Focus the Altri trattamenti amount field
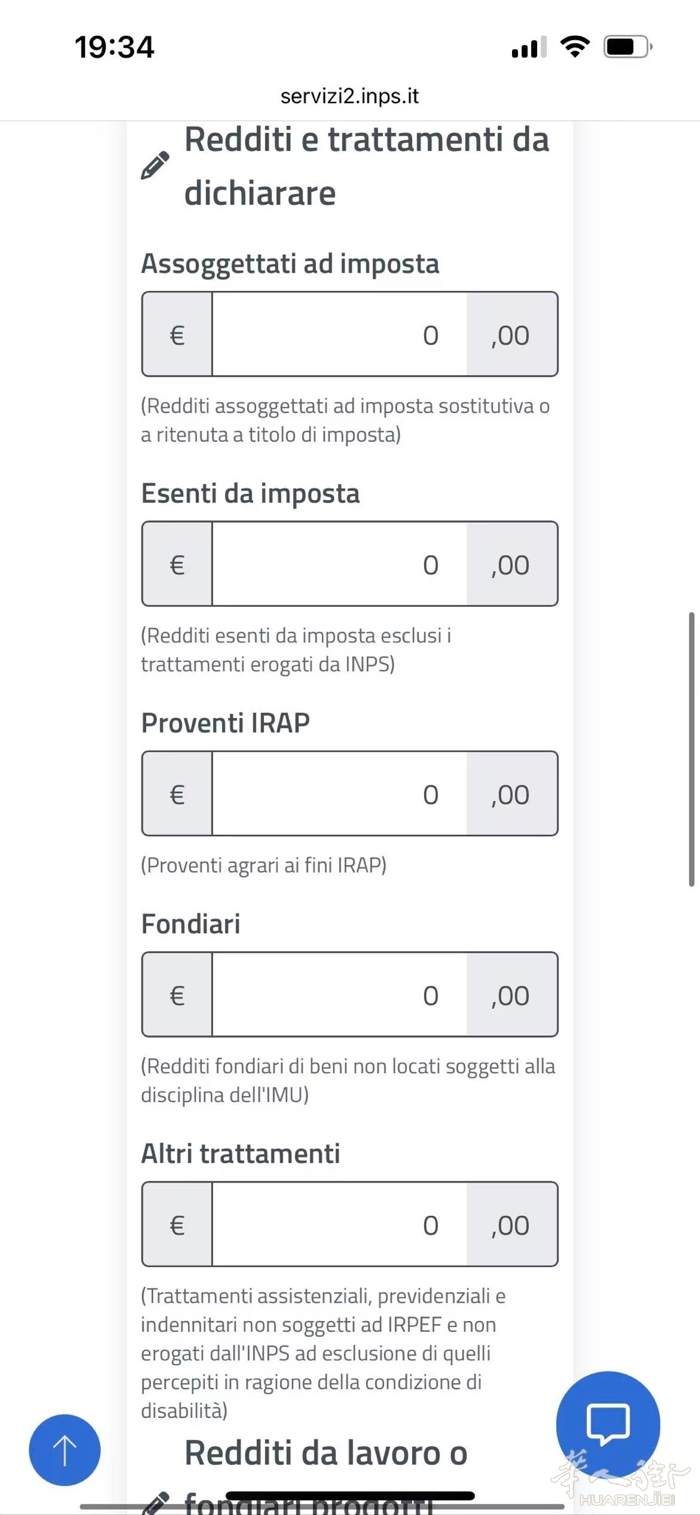 point(339,1225)
